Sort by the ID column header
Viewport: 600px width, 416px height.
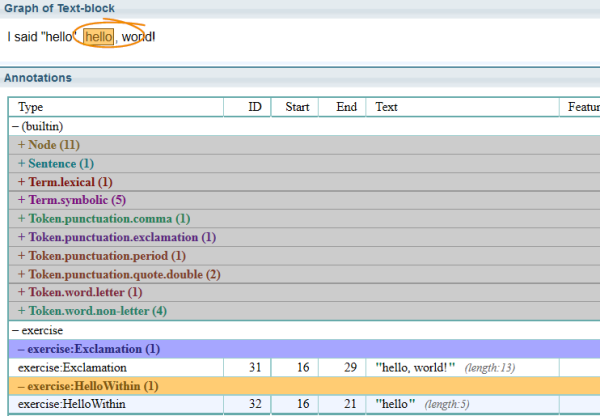[x=254, y=107]
